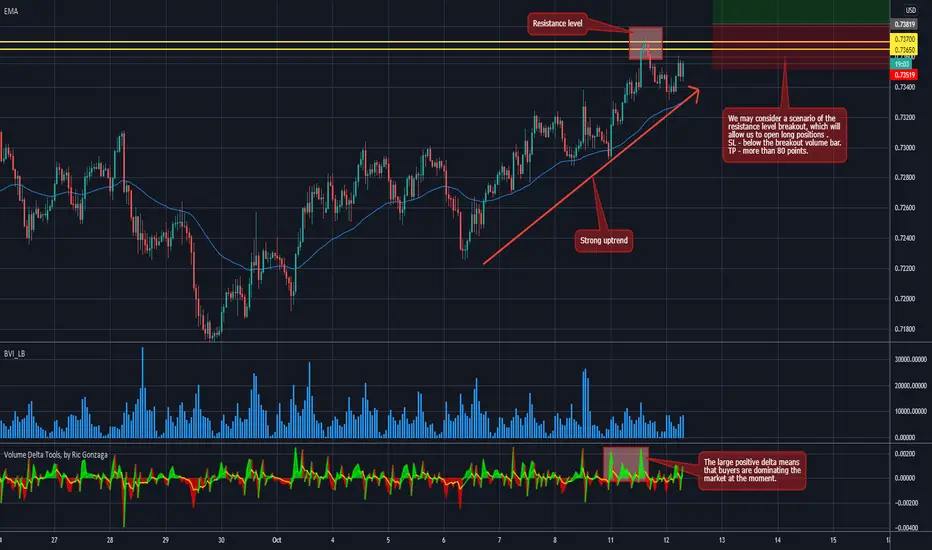The height and width of the screenshot is (550, 932).
Task: Click the 0.72600 price scale value
Action: point(904,208)
